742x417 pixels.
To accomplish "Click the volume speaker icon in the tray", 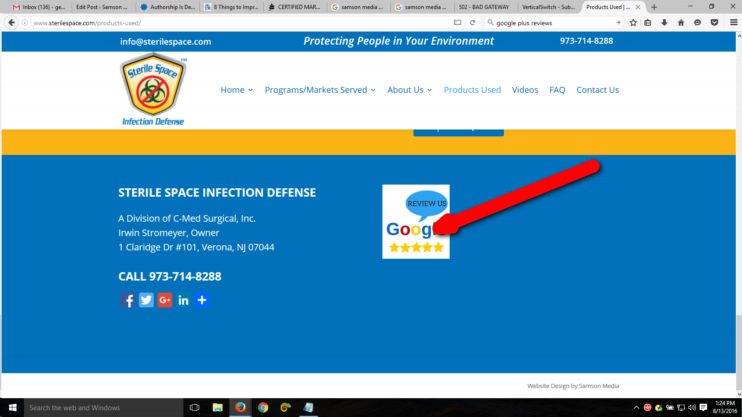I will pyautogui.click(x=692, y=408).
